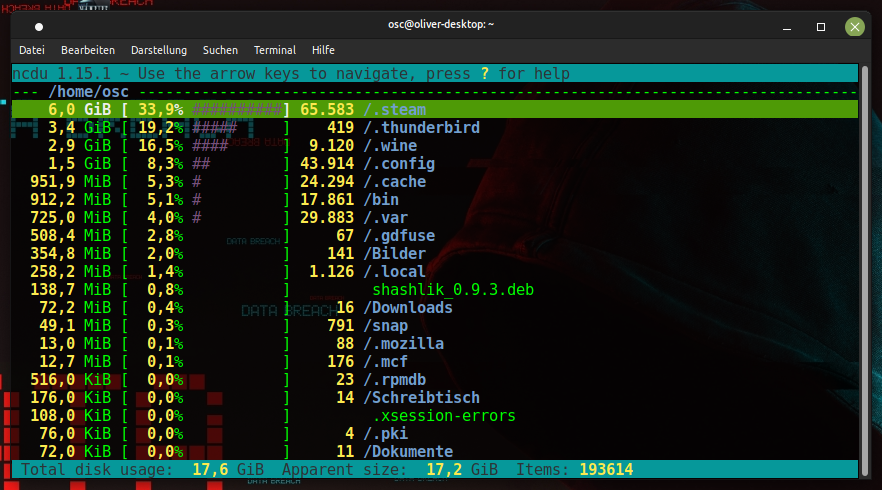Select the /Schreibtisch directory row
The image size is (882, 490).
coord(435,398)
